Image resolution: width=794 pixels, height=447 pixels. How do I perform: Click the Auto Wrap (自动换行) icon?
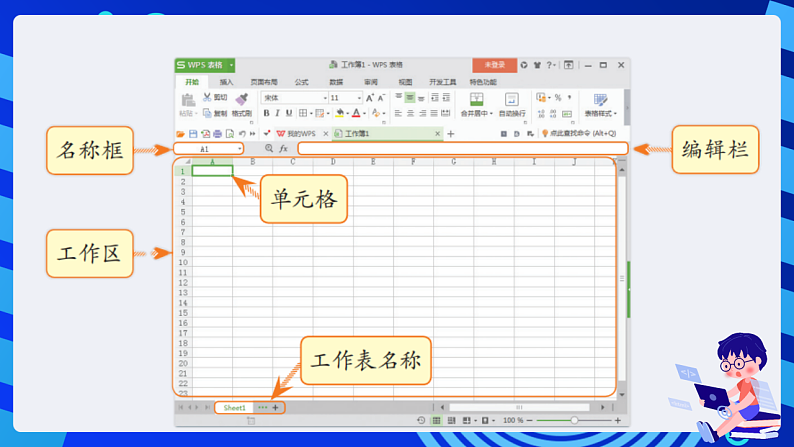tap(511, 99)
